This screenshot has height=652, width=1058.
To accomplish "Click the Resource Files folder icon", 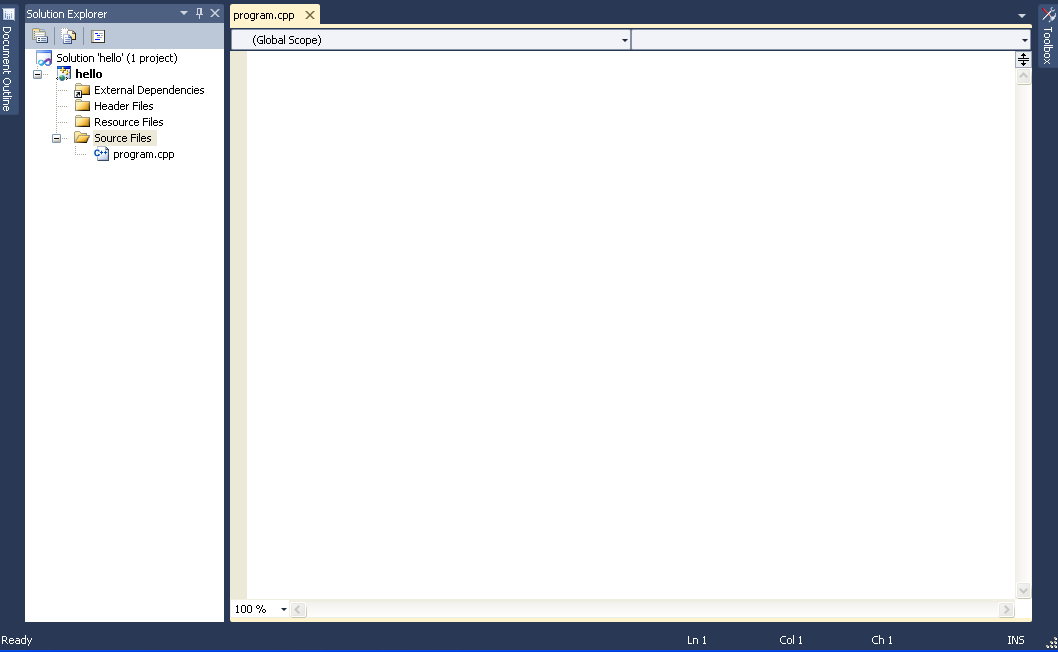I will click(82, 122).
